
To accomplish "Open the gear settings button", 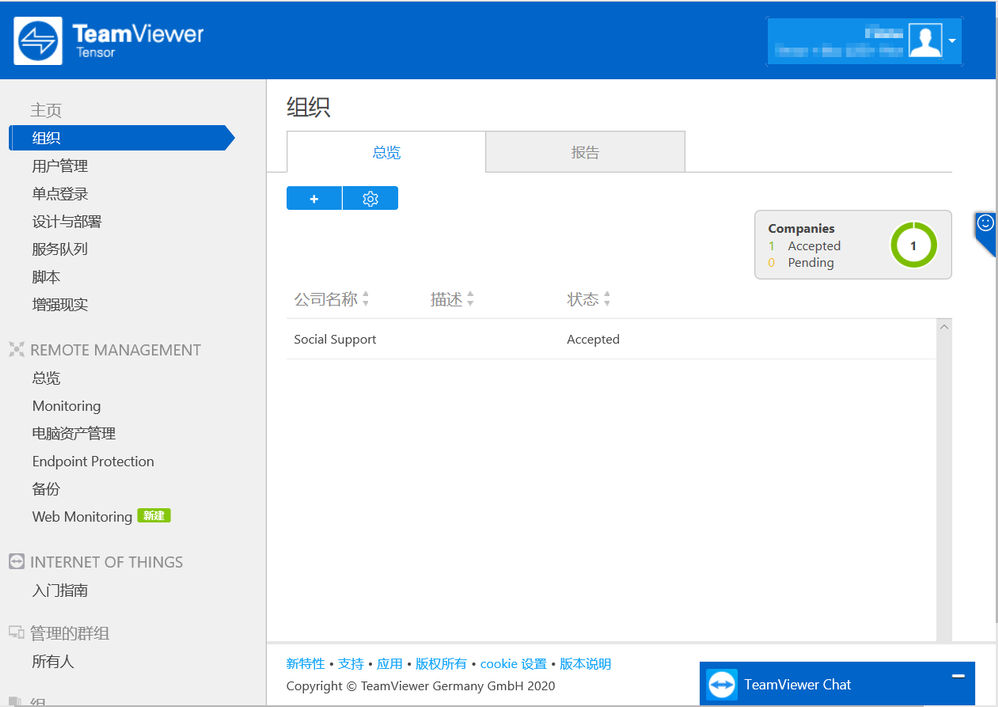I will coord(370,199).
